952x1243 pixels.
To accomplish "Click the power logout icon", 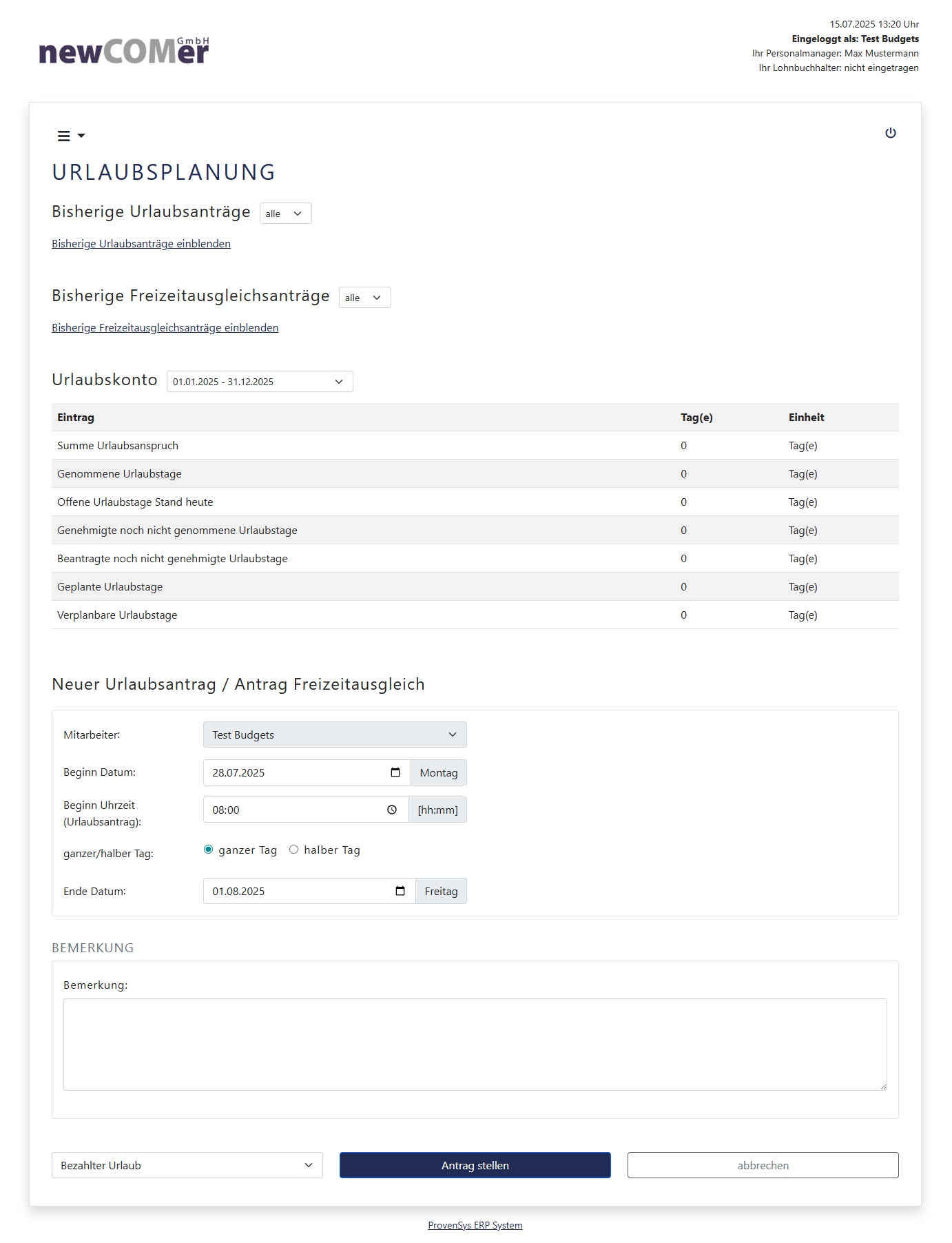I will pos(891,133).
